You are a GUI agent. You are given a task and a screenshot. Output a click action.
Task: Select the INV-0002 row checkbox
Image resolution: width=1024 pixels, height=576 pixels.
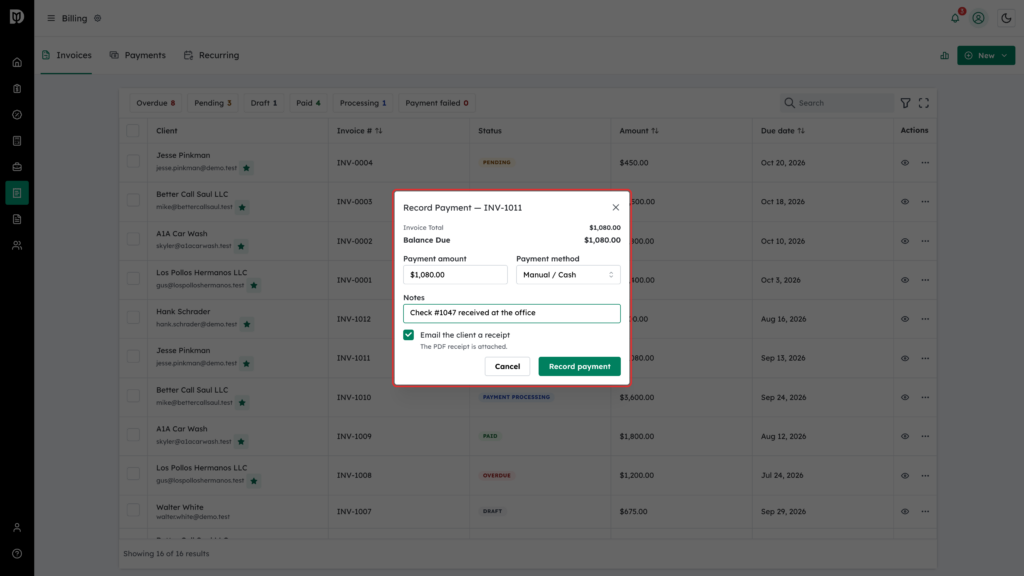point(133,240)
